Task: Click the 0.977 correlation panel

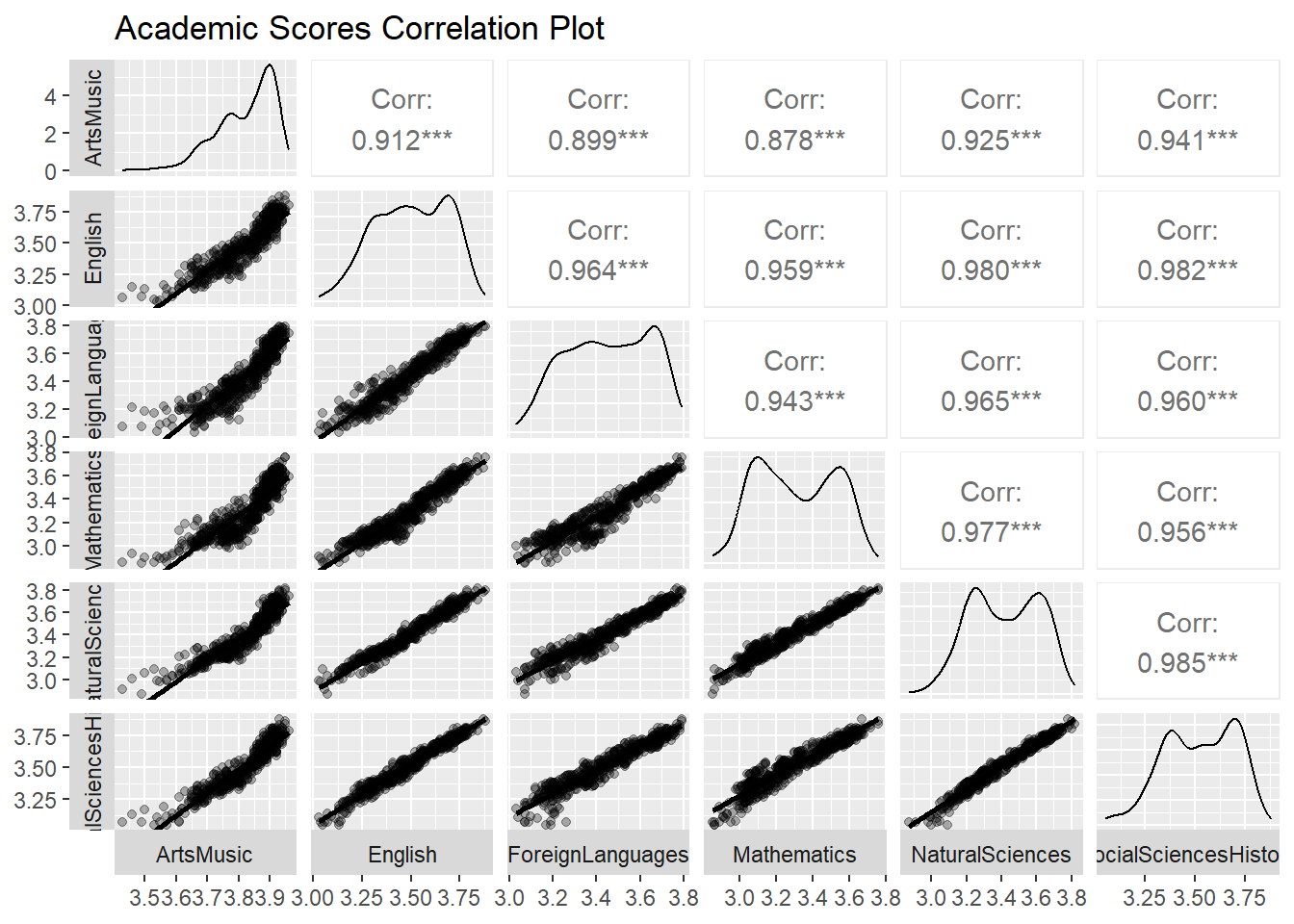Action: 991,511
